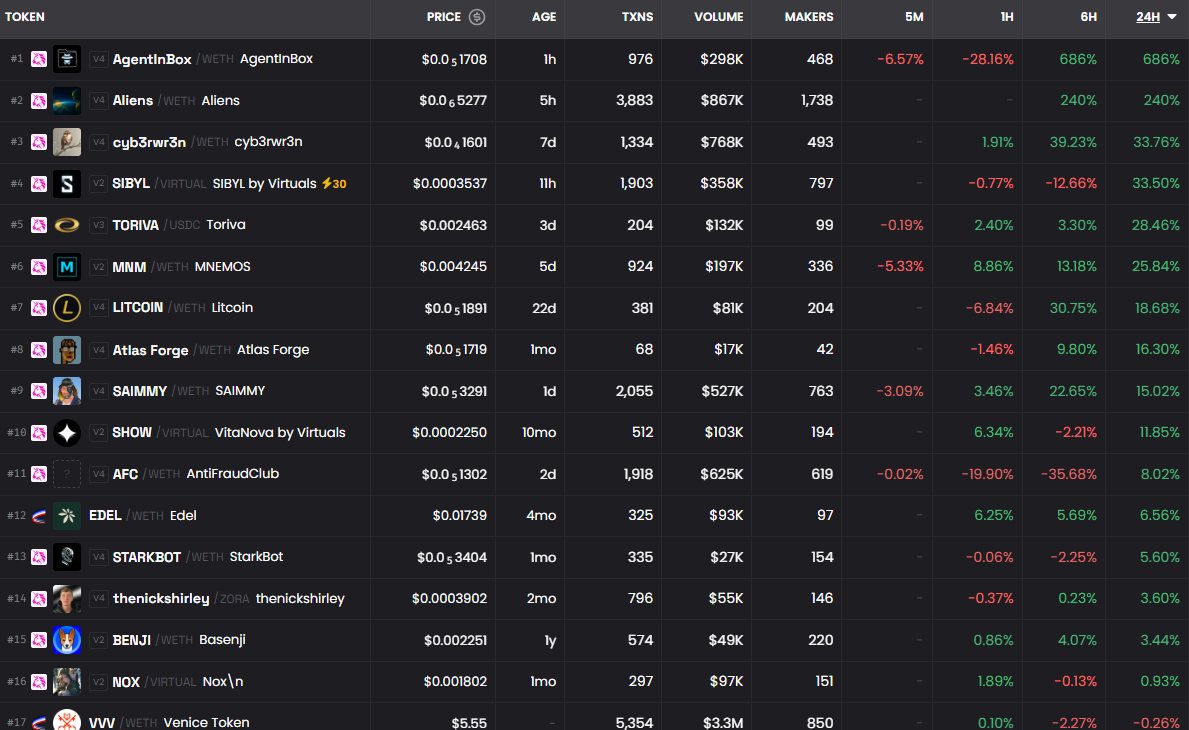Select Aliens makers value 1,738
This screenshot has width=1189, height=730.
pyautogui.click(x=817, y=100)
